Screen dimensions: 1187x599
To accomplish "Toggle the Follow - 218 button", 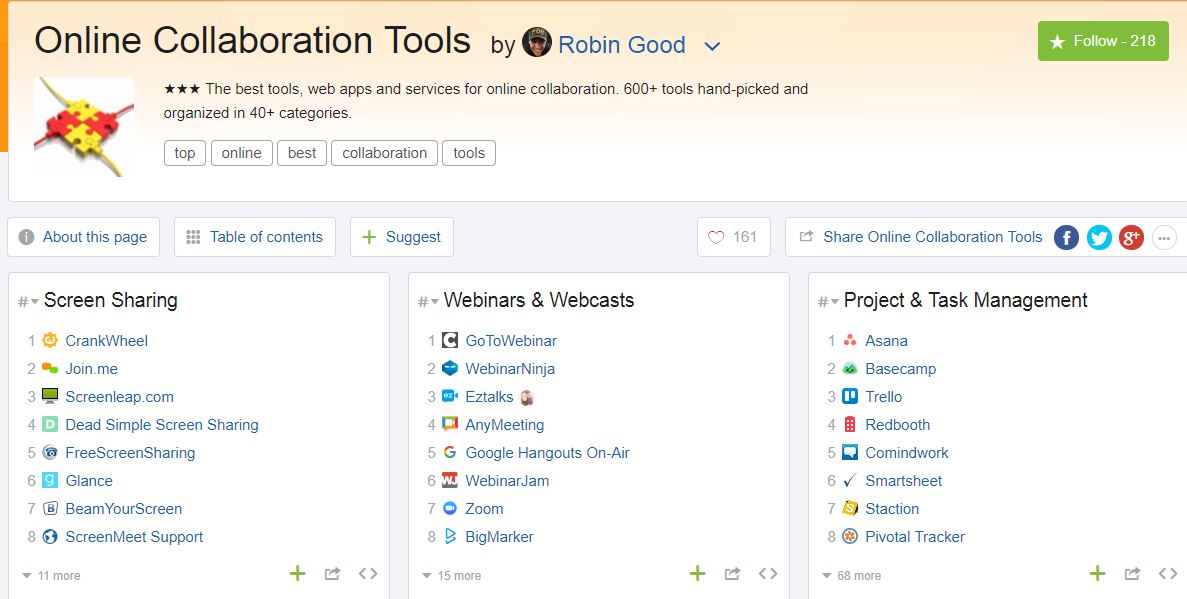I will coord(1102,41).
